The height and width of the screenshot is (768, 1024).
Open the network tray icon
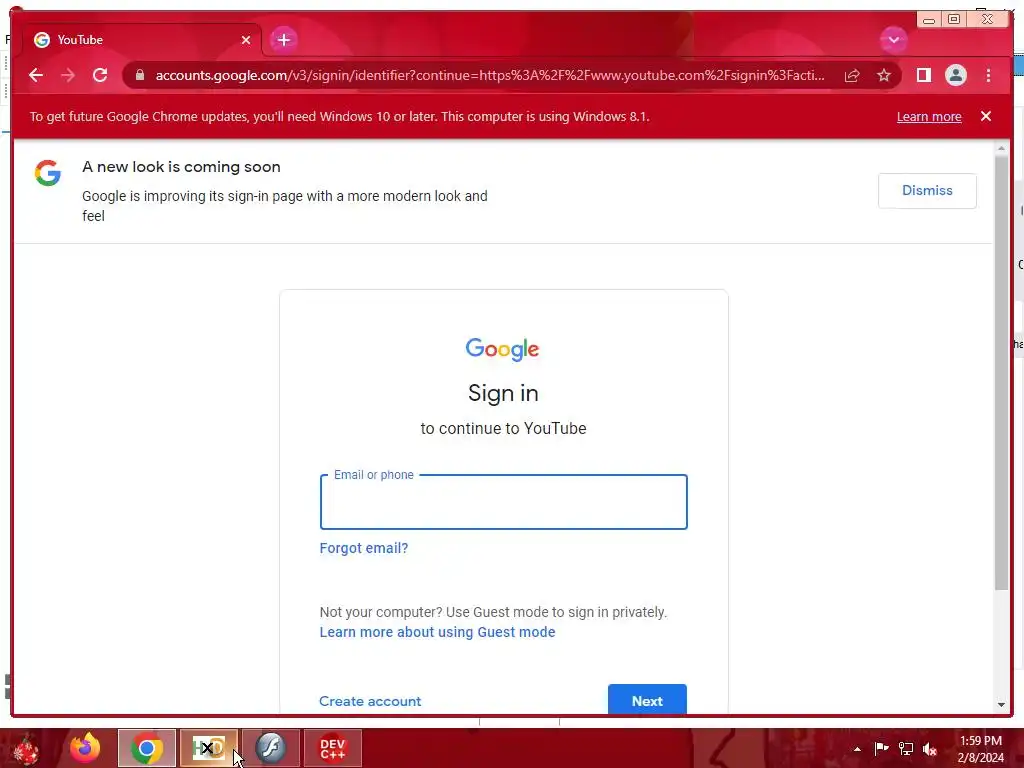coord(906,748)
